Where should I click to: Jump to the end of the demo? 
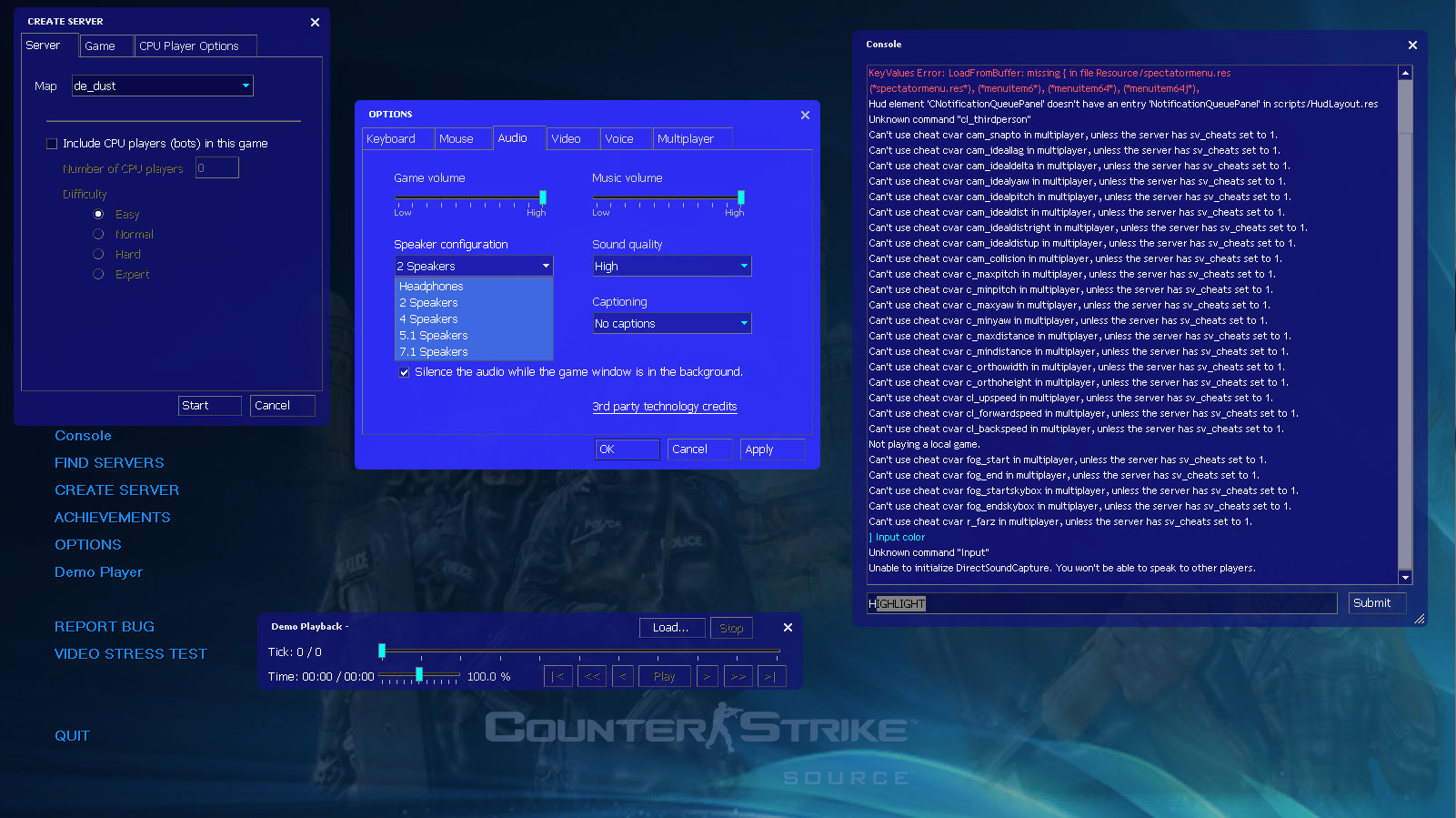770,677
